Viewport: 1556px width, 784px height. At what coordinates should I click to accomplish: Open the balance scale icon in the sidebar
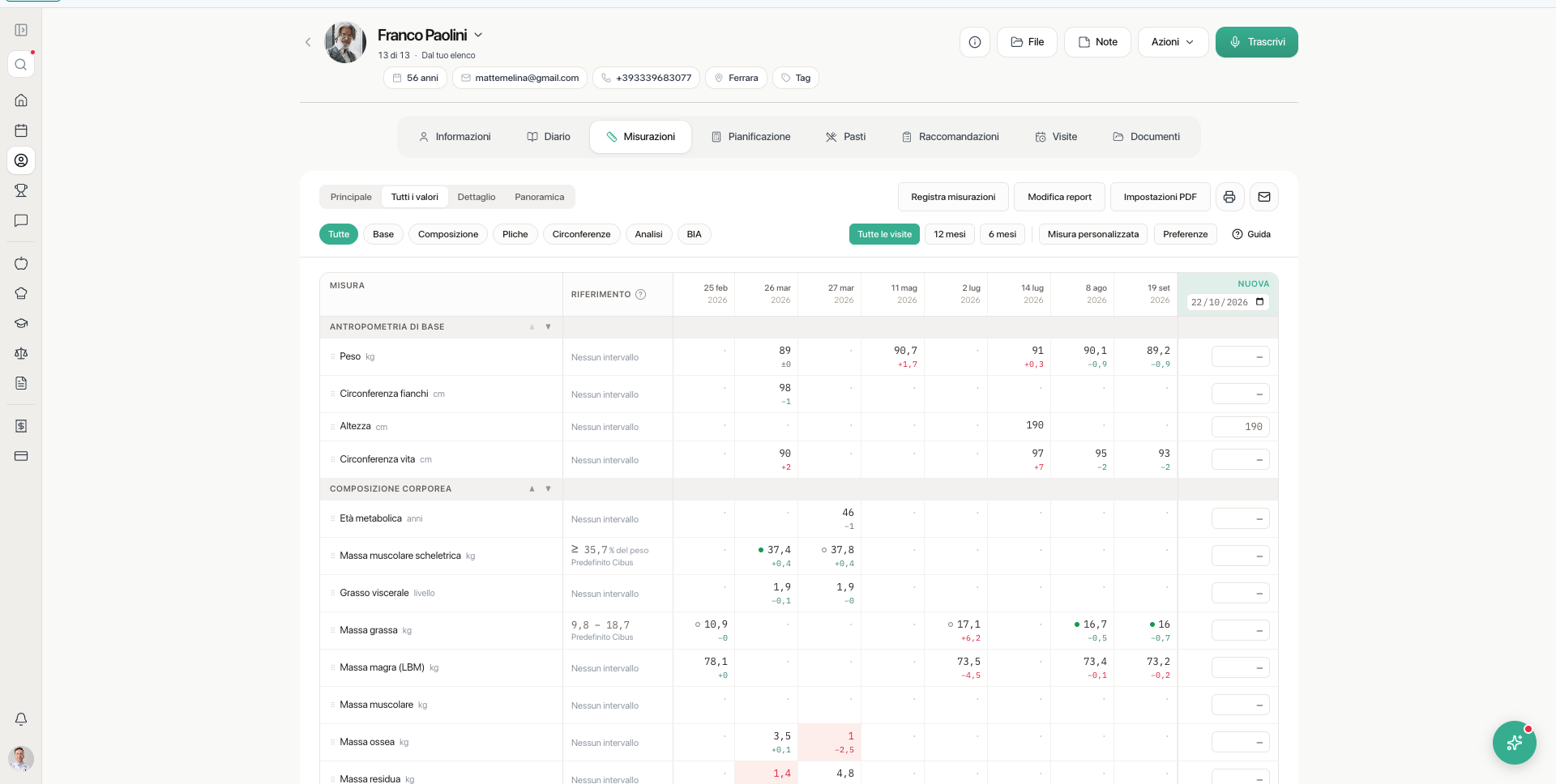(x=21, y=353)
